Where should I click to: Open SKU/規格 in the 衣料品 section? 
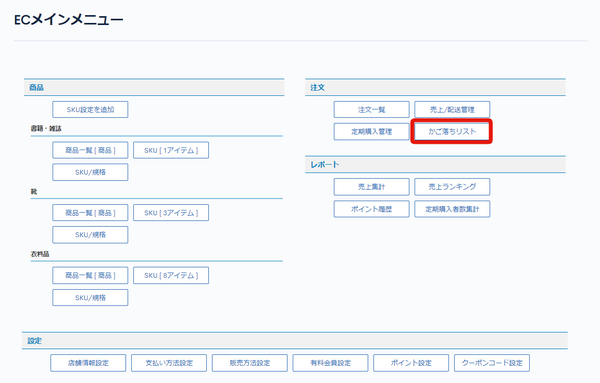[90, 298]
